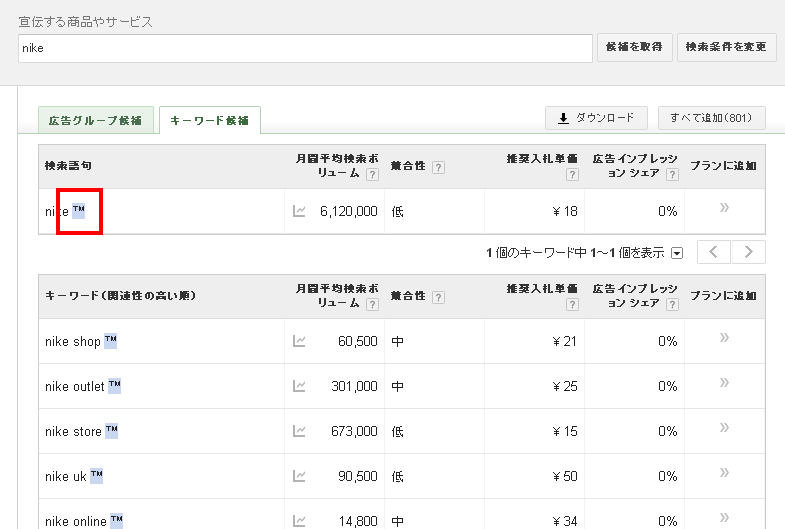The image size is (785, 529).
Task: Click the trademark icon next to nike outlet
Action: pyautogui.click(x=115, y=386)
